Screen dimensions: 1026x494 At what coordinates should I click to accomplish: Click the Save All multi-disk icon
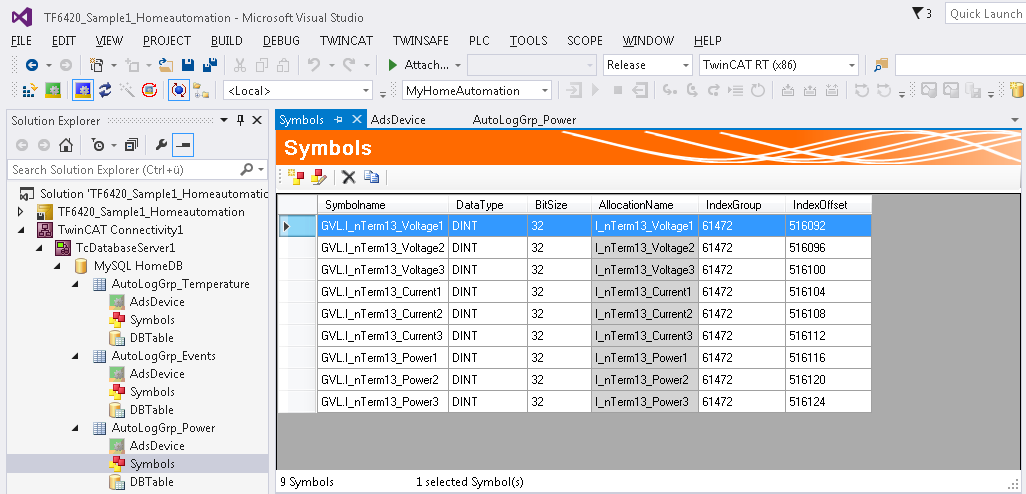click(x=210, y=65)
